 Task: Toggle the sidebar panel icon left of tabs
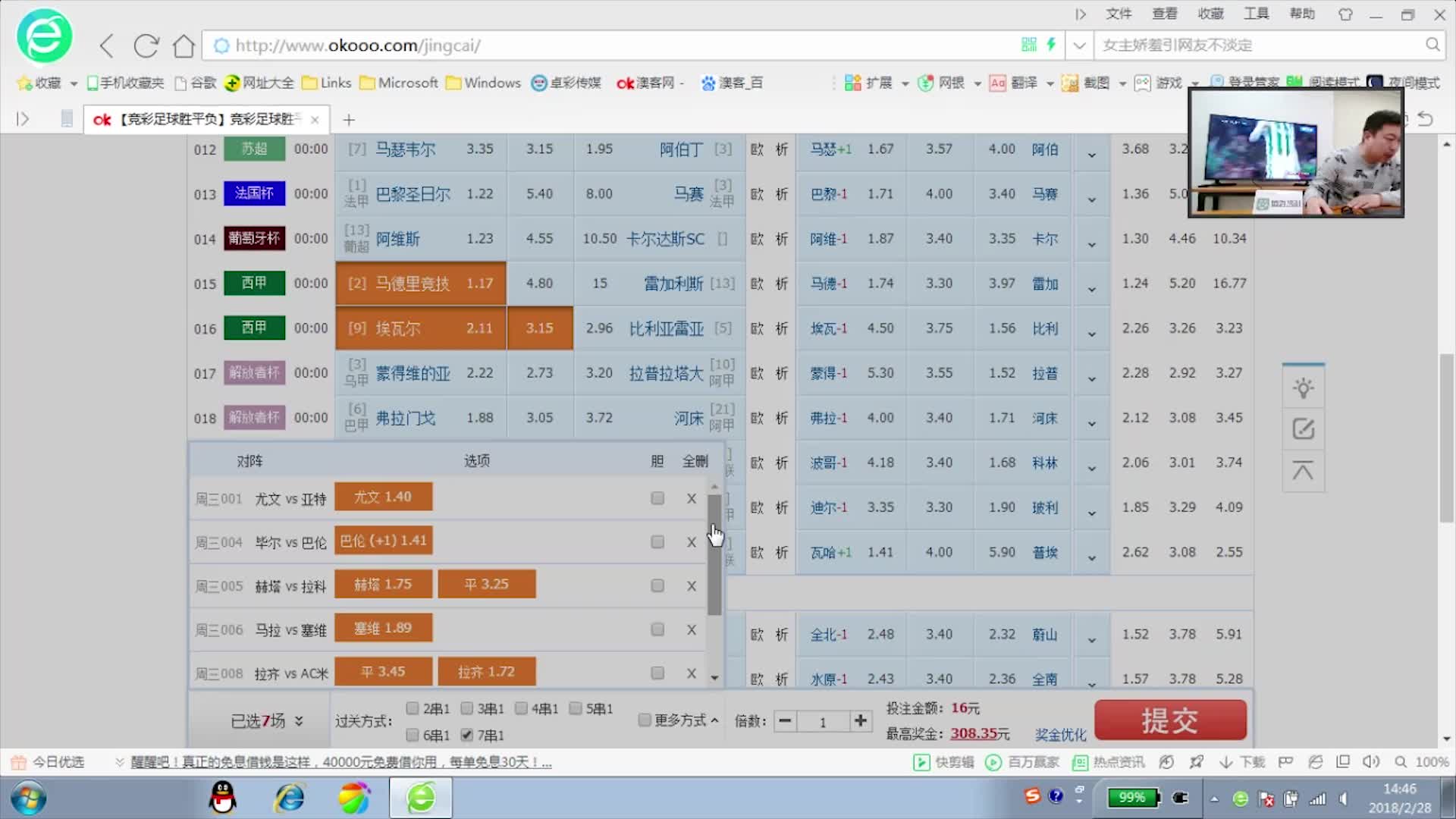point(23,119)
